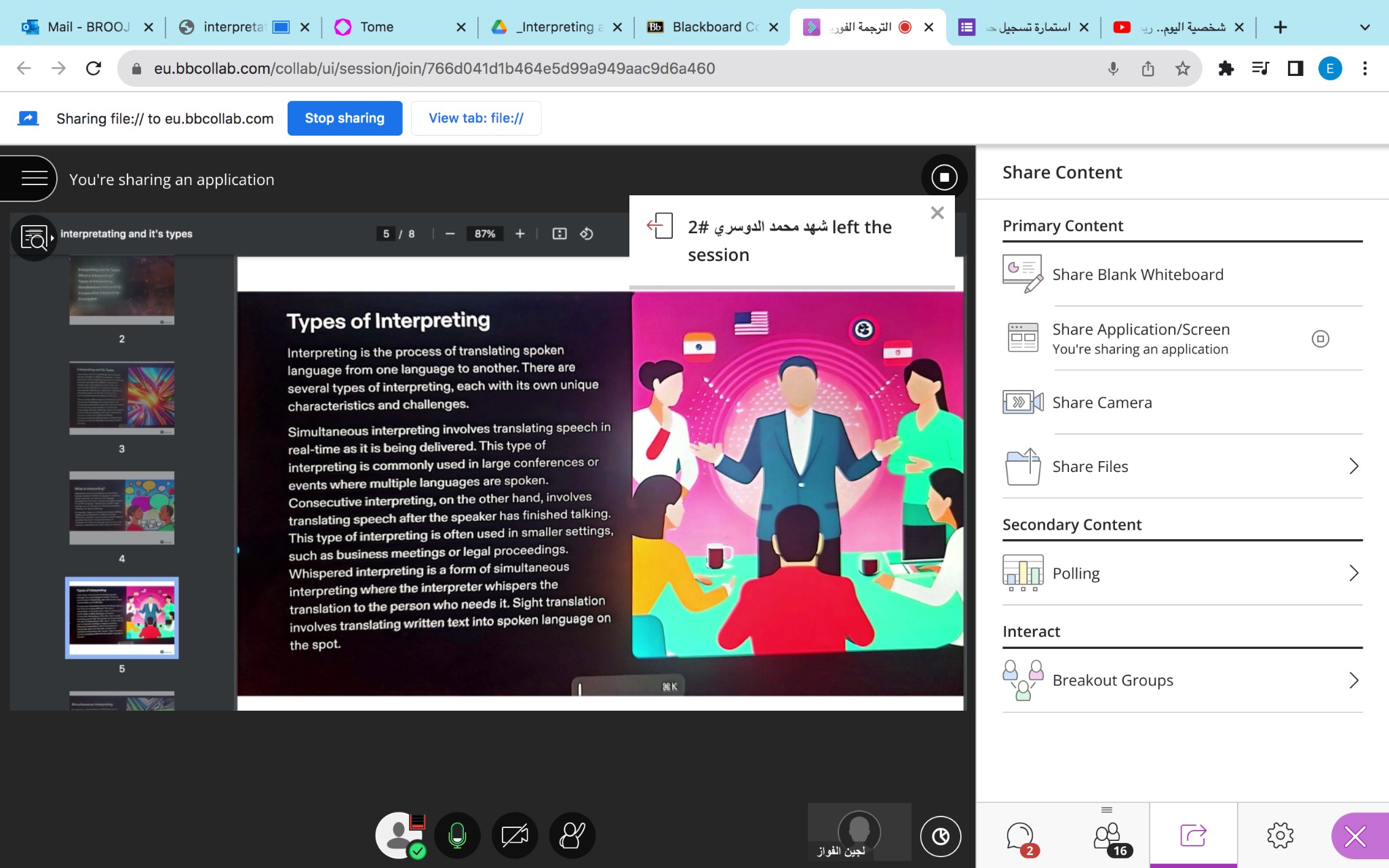Screen dimensions: 1389x868
Task: Select Share Camera option
Action: click(x=1101, y=402)
